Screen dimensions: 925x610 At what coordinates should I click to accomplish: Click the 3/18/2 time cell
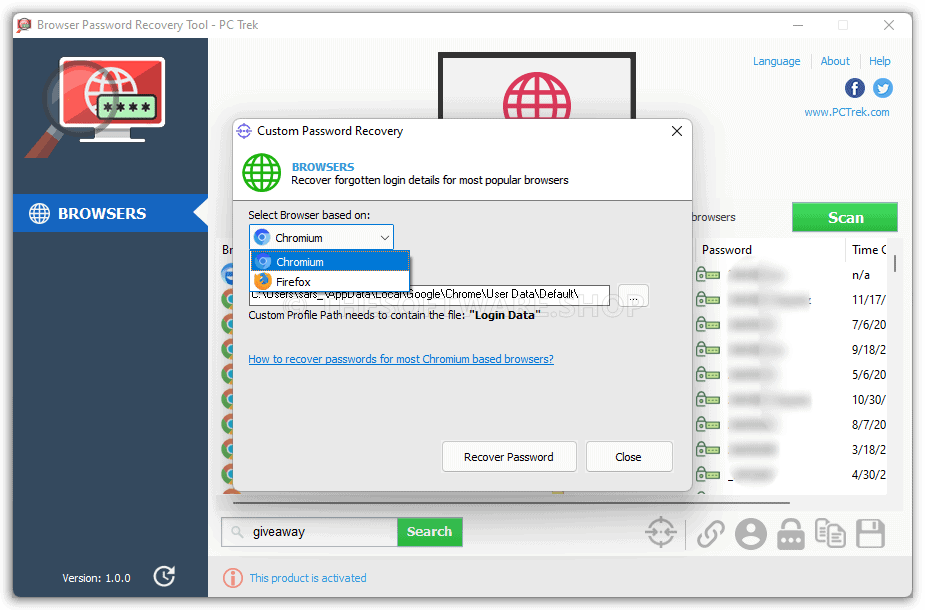coord(870,451)
